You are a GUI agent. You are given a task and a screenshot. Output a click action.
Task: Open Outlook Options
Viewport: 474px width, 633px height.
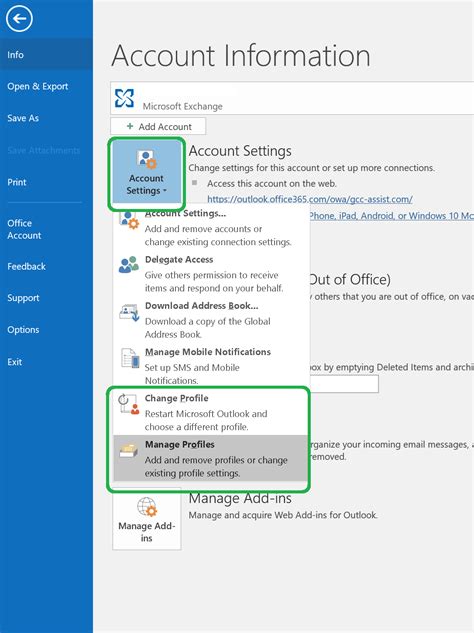click(x=23, y=329)
